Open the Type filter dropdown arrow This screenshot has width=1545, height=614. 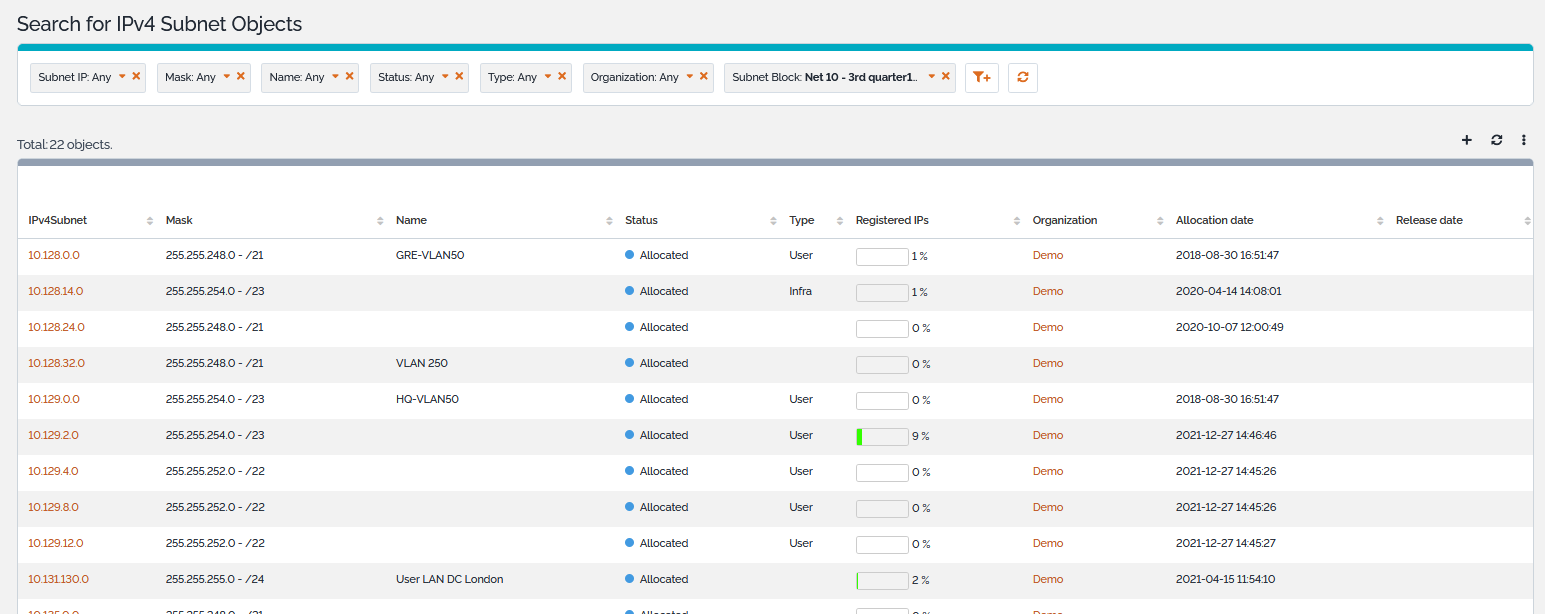click(548, 76)
